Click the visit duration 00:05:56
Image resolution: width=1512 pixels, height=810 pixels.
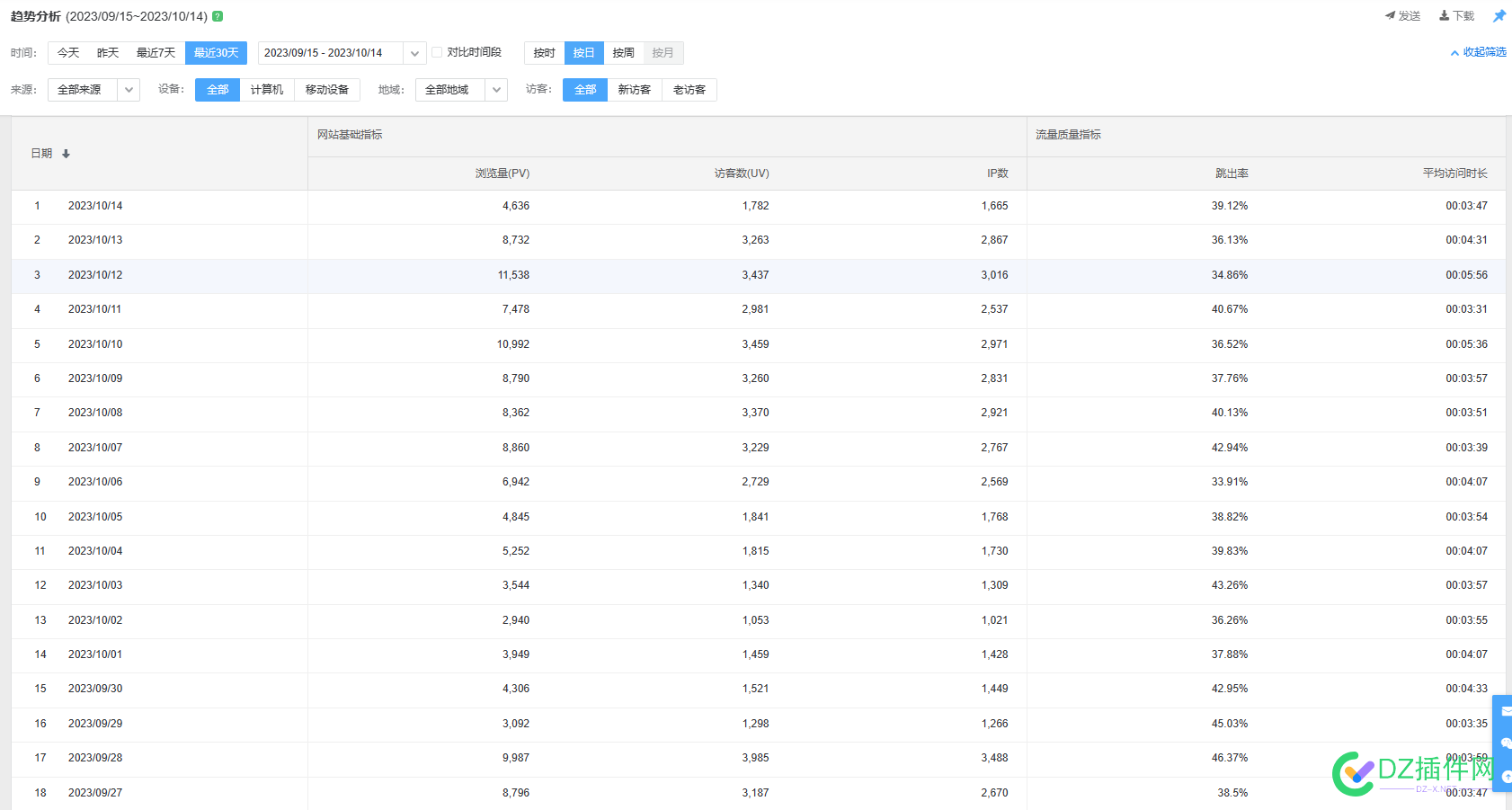click(1466, 275)
